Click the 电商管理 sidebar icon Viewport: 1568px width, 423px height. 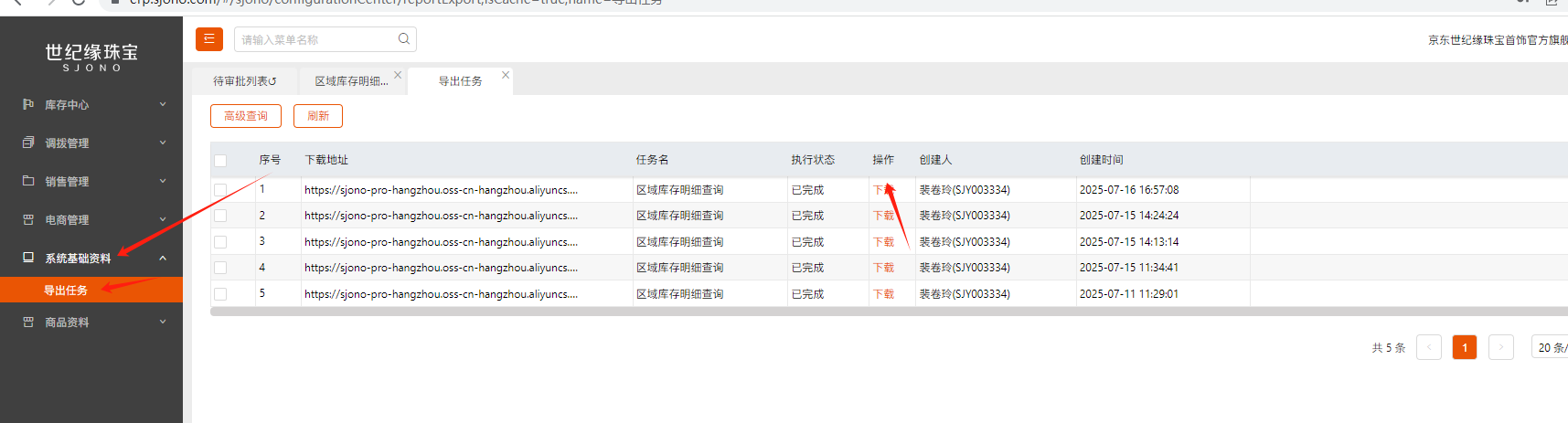(28, 220)
